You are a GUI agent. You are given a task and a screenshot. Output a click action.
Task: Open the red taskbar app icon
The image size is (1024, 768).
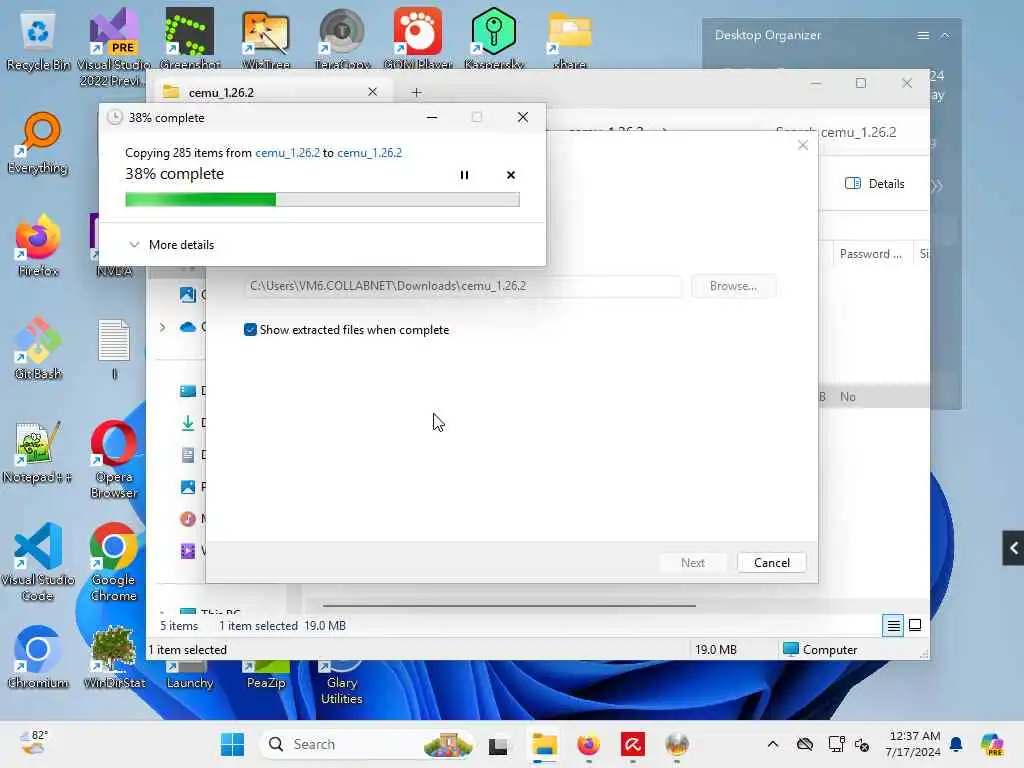(632, 744)
